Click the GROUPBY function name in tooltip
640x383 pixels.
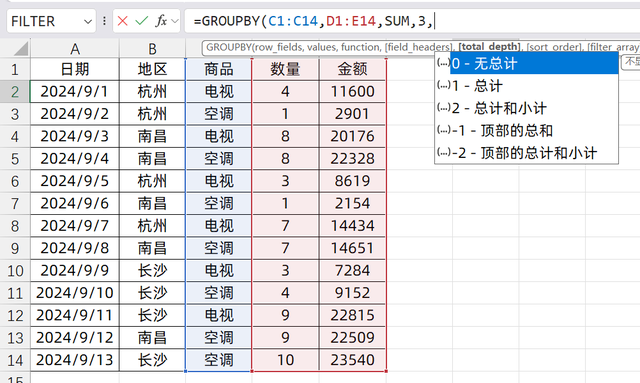pos(228,47)
